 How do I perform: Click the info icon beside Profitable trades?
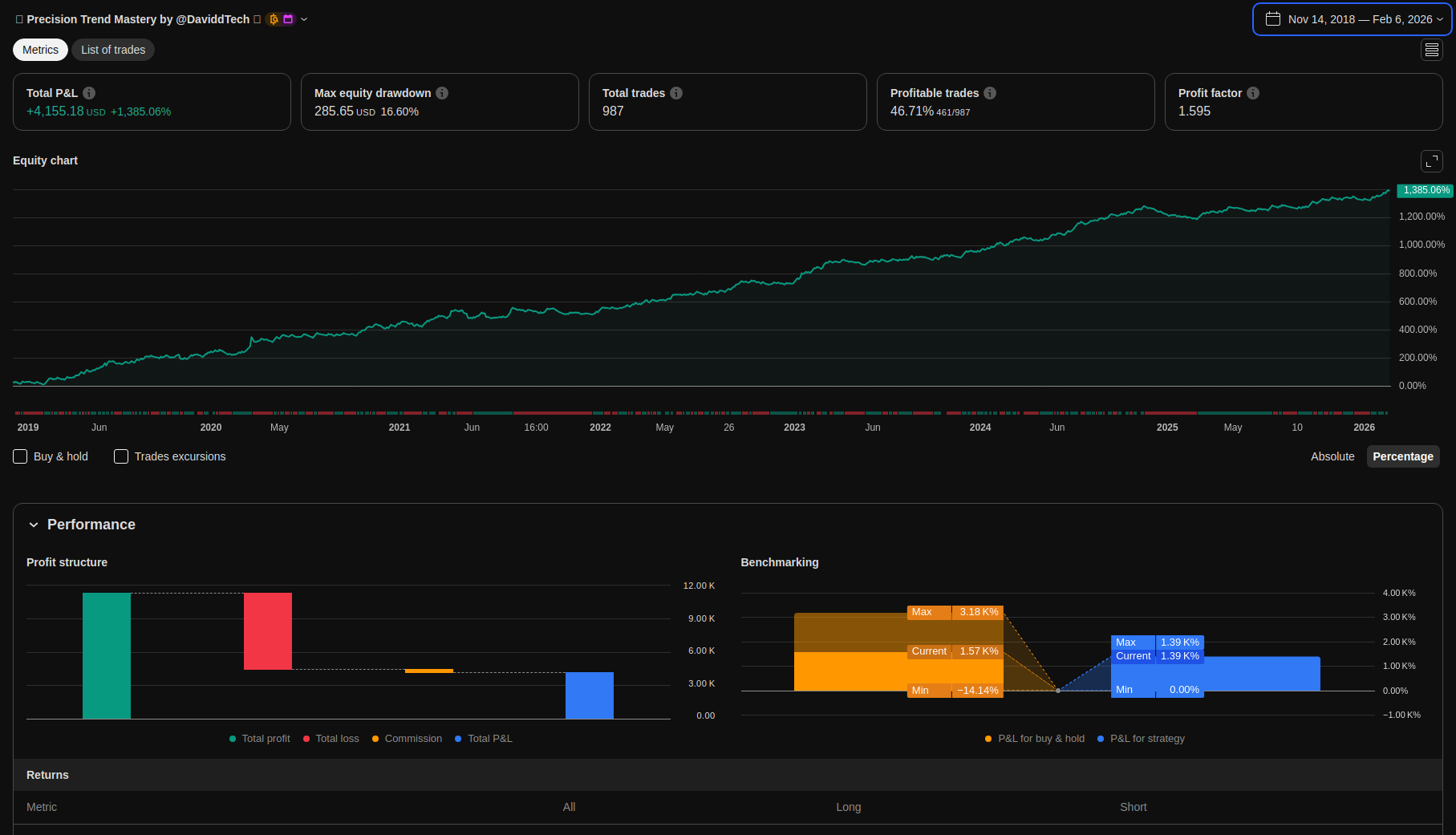point(990,93)
